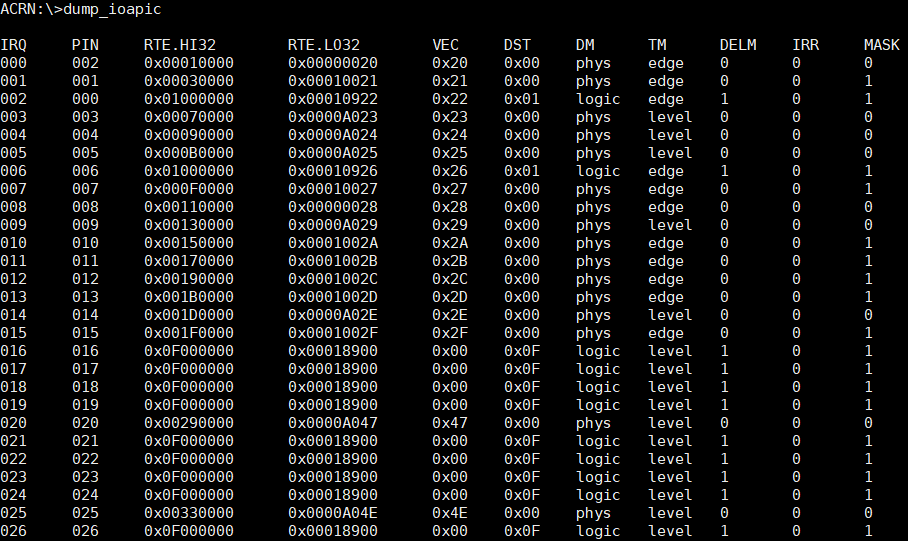Click RTE.LO32 value 0x0000A025
Image resolution: width=908 pixels, height=541 pixels.
tap(333, 153)
